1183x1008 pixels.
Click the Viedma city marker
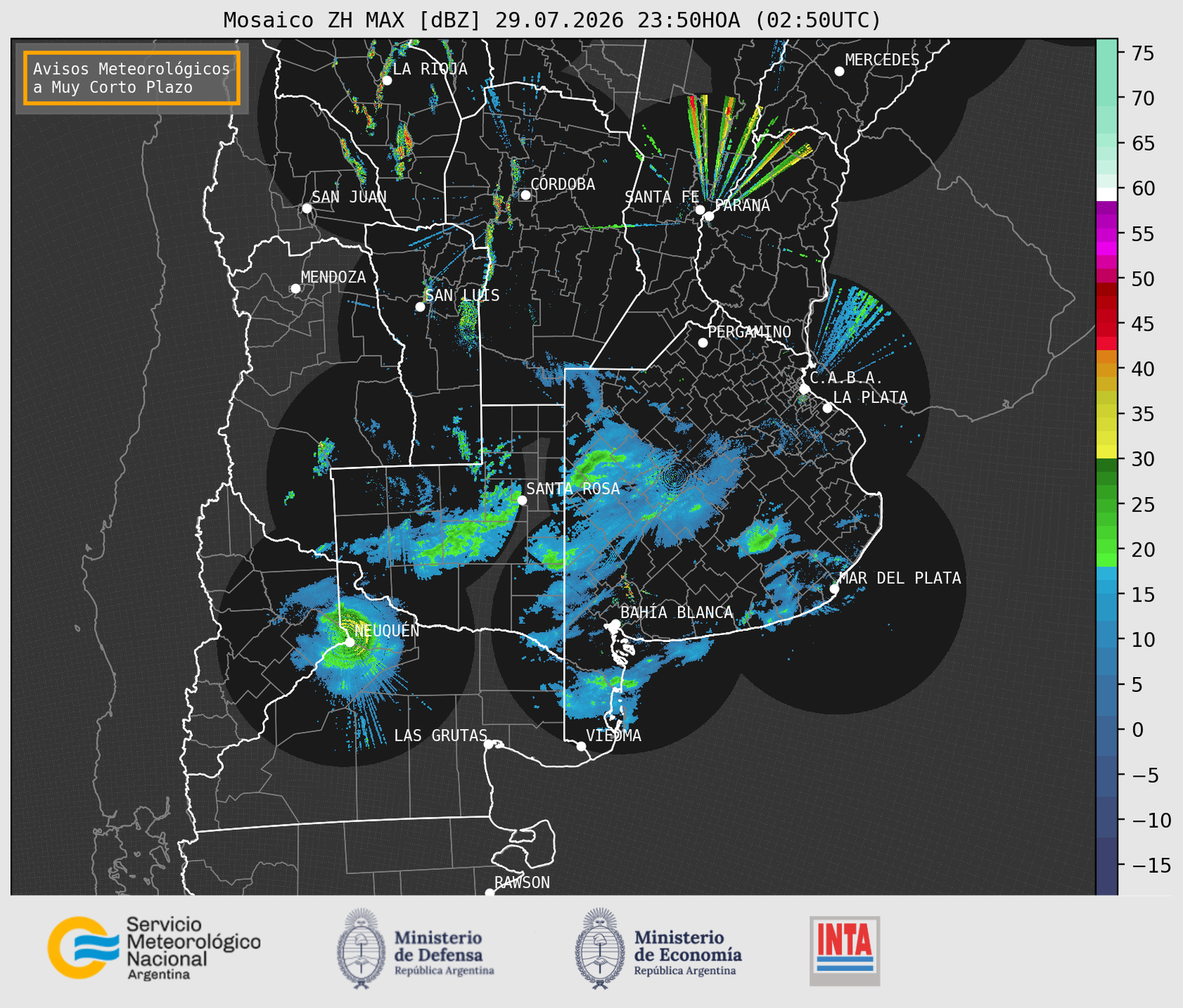[581, 746]
